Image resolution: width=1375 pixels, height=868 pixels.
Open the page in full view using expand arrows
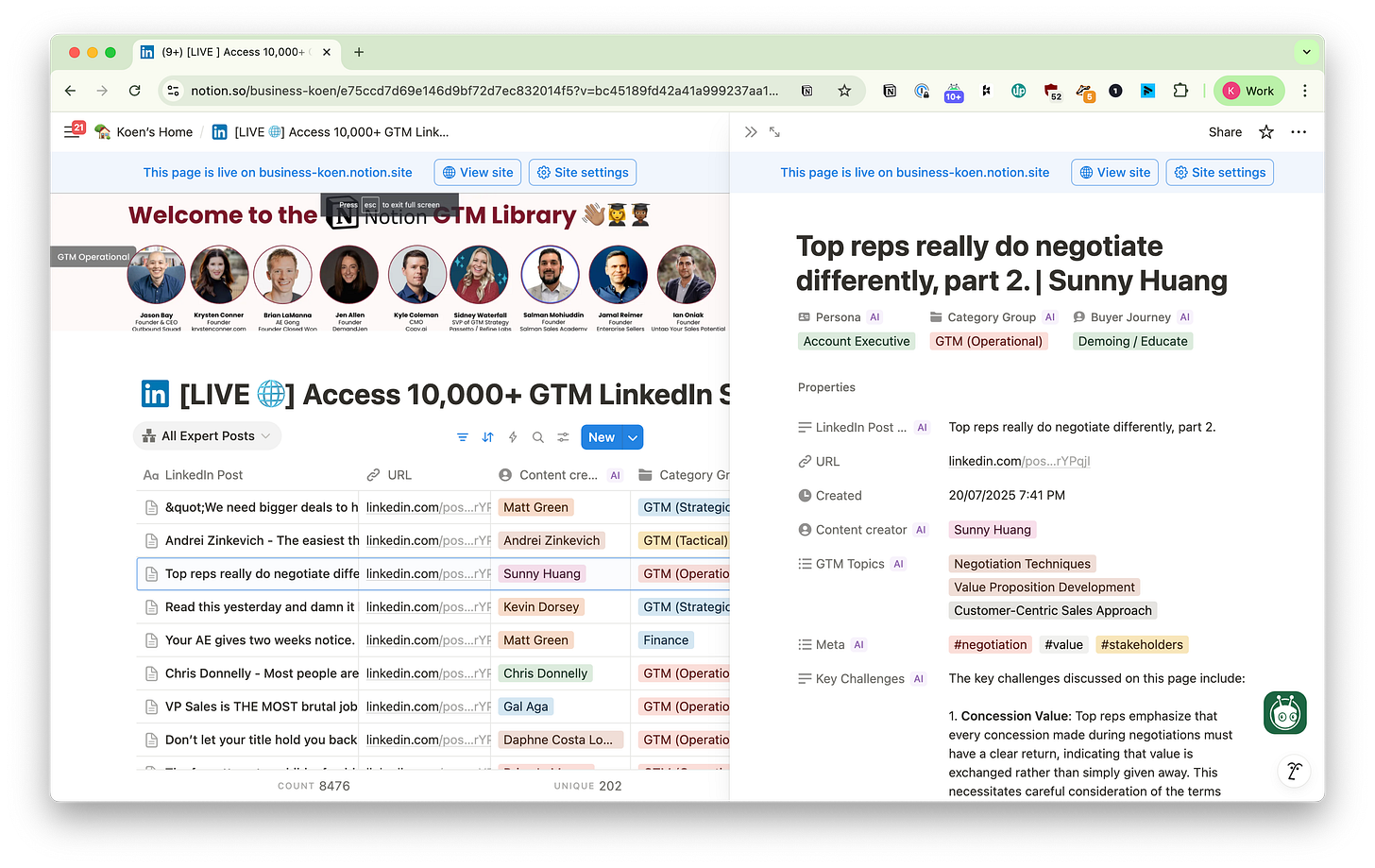pyautogui.click(x=774, y=132)
